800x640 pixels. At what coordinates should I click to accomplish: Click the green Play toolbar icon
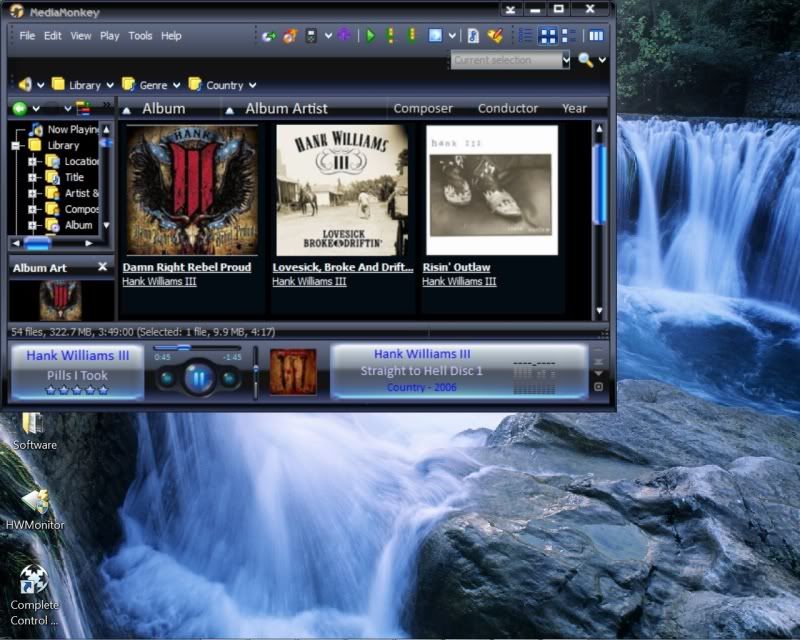[x=371, y=36]
